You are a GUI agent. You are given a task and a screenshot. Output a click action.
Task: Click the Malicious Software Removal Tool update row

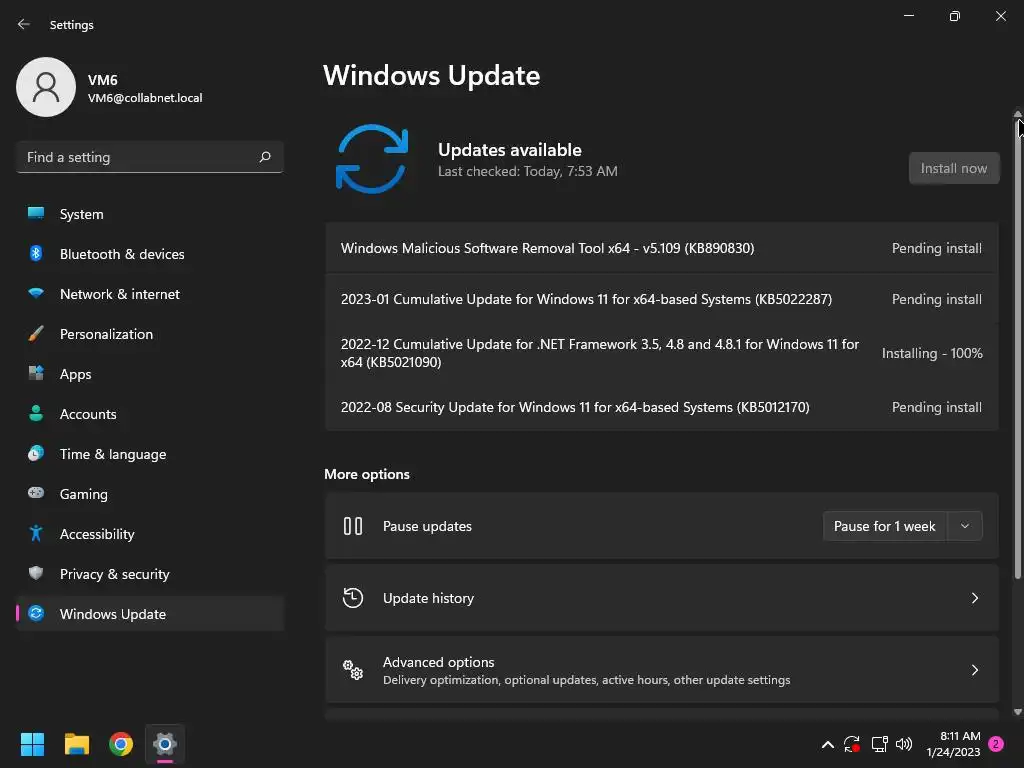(662, 248)
